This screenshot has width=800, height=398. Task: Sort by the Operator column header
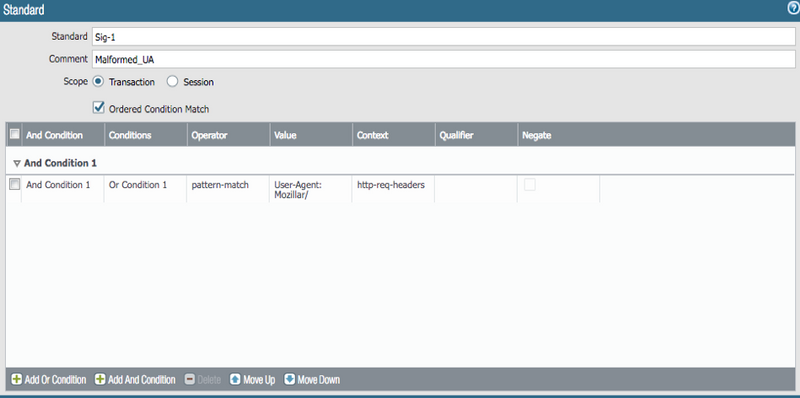(229, 135)
